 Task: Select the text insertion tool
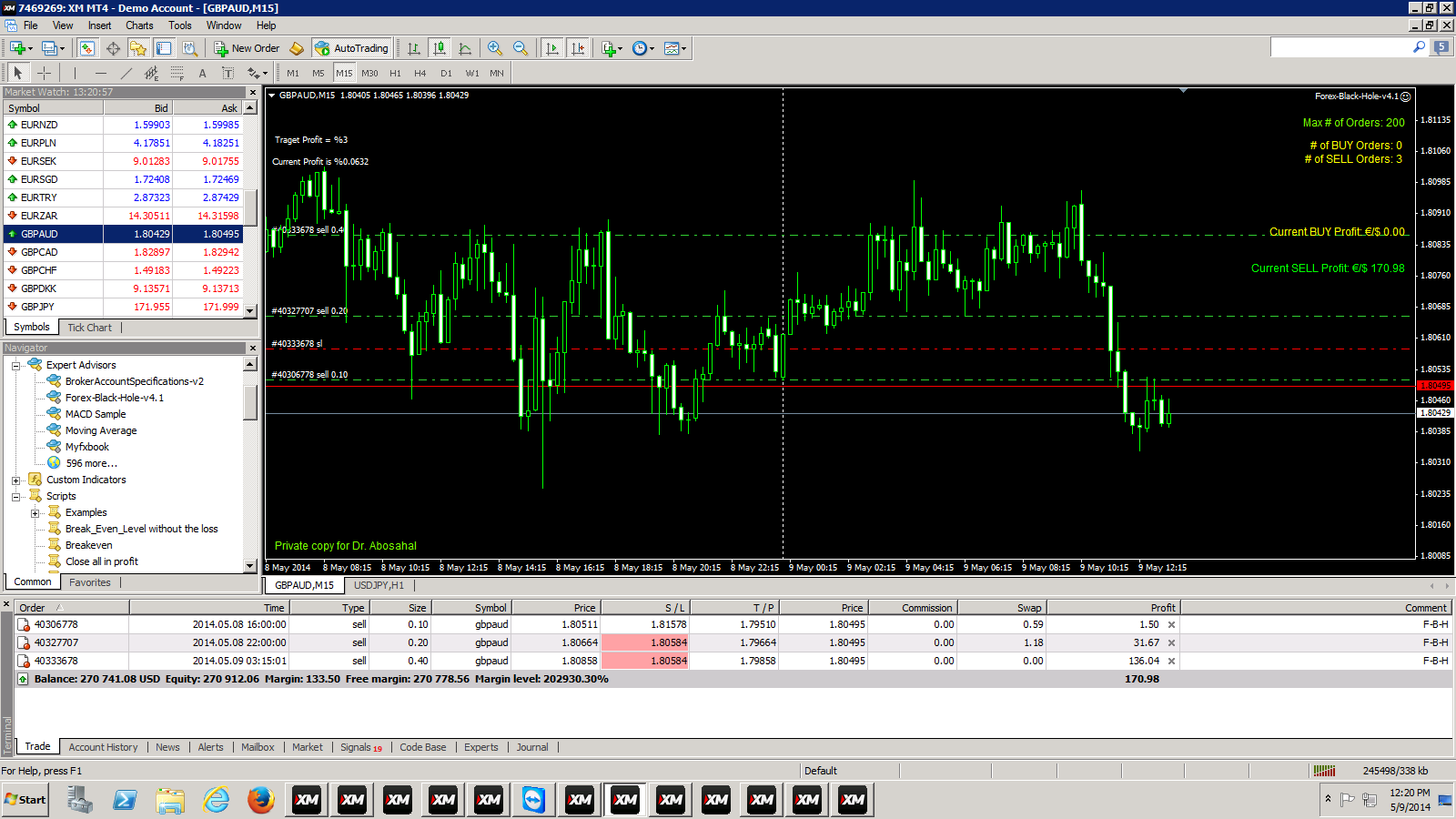[202, 73]
